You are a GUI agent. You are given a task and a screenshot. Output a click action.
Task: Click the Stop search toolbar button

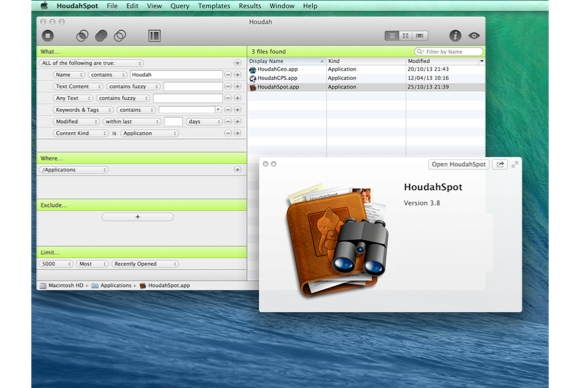coord(48,36)
